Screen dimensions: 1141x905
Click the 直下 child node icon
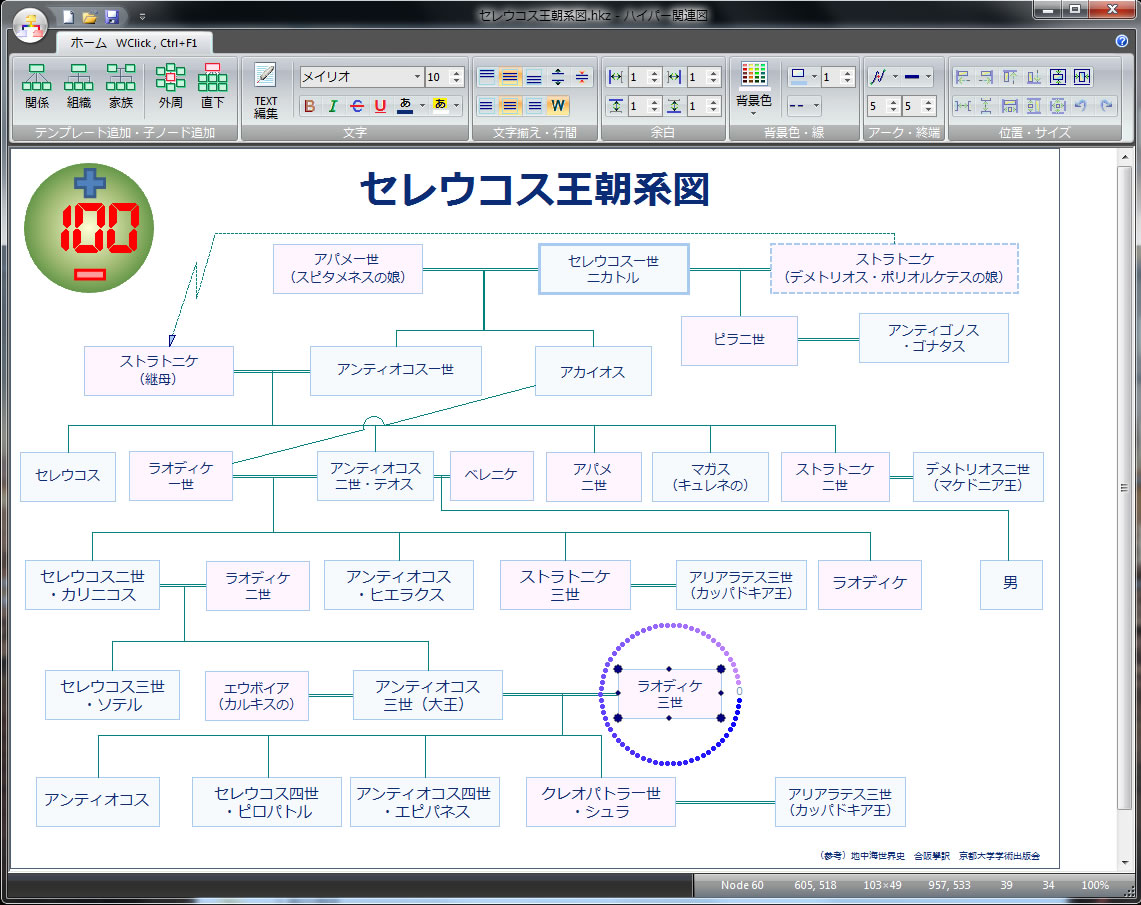[x=212, y=85]
